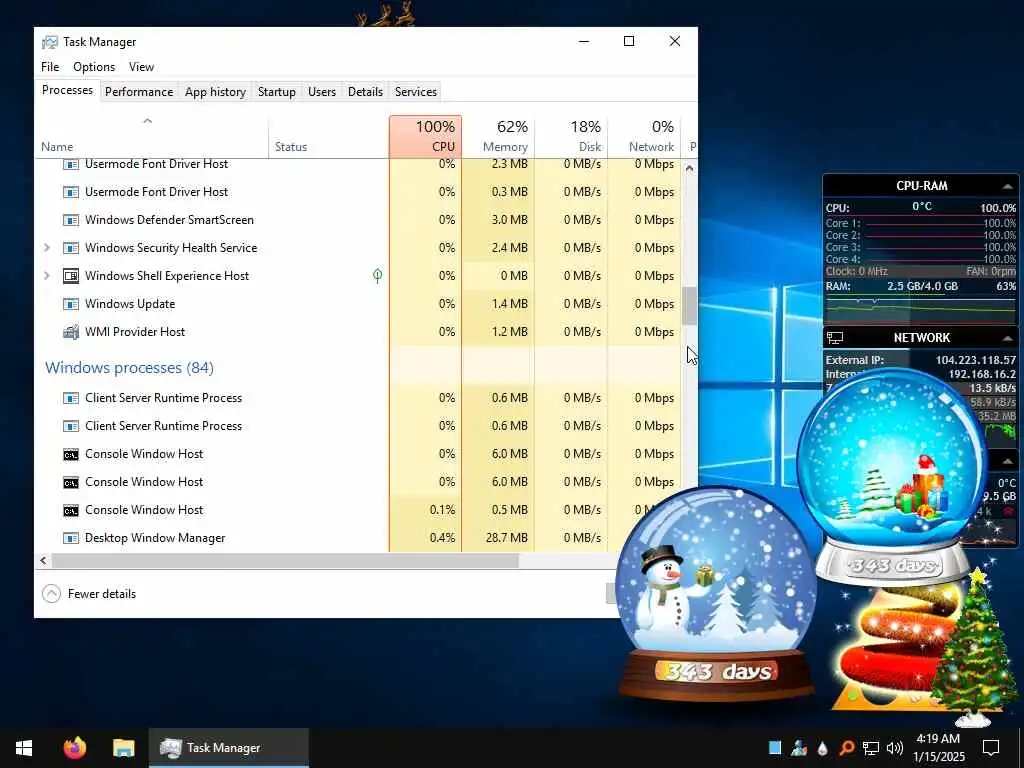Sort by the Status column header
Viewport: 1024px width, 768px height.
point(328,136)
